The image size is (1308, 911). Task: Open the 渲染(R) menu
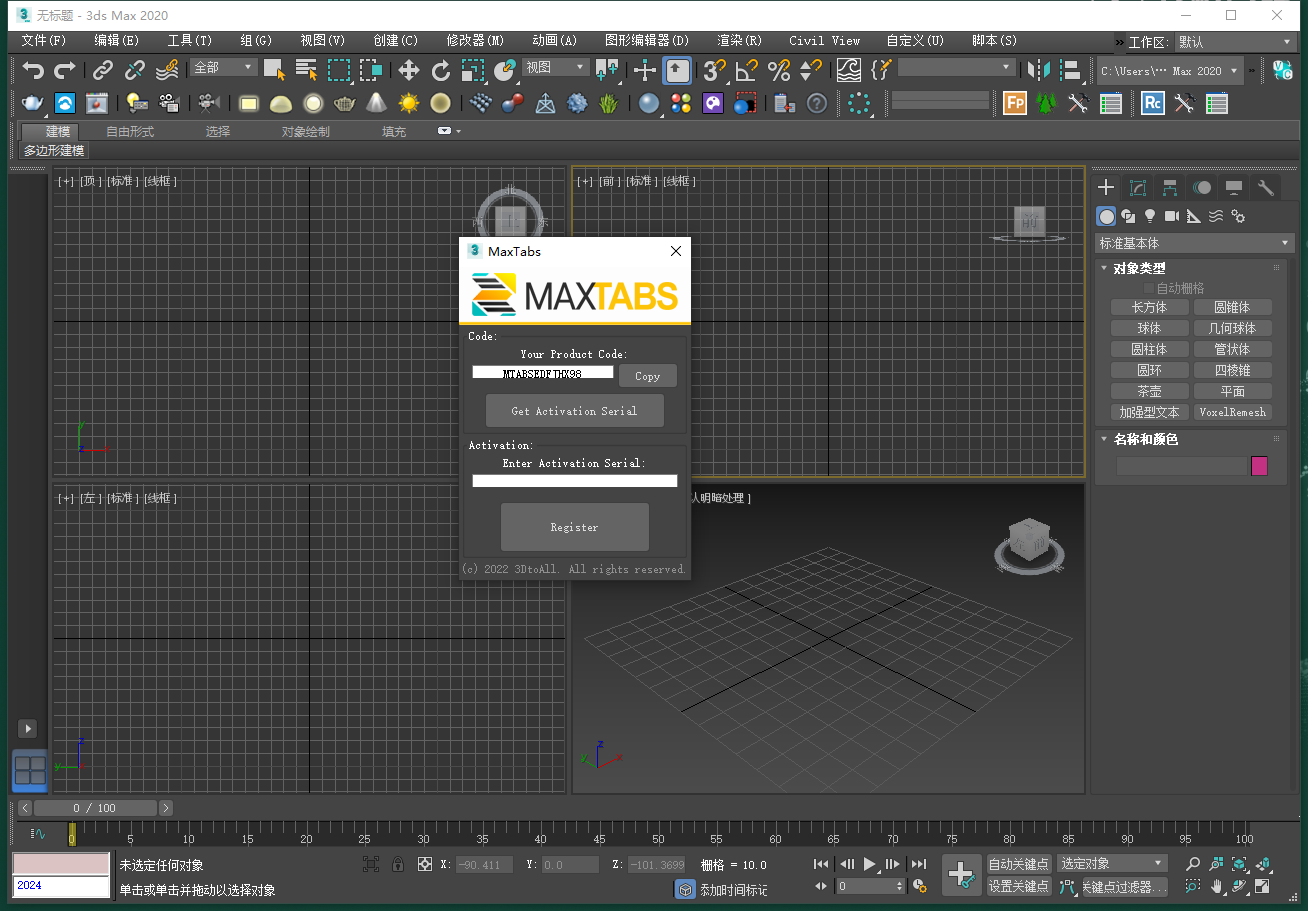pyautogui.click(x=740, y=41)
